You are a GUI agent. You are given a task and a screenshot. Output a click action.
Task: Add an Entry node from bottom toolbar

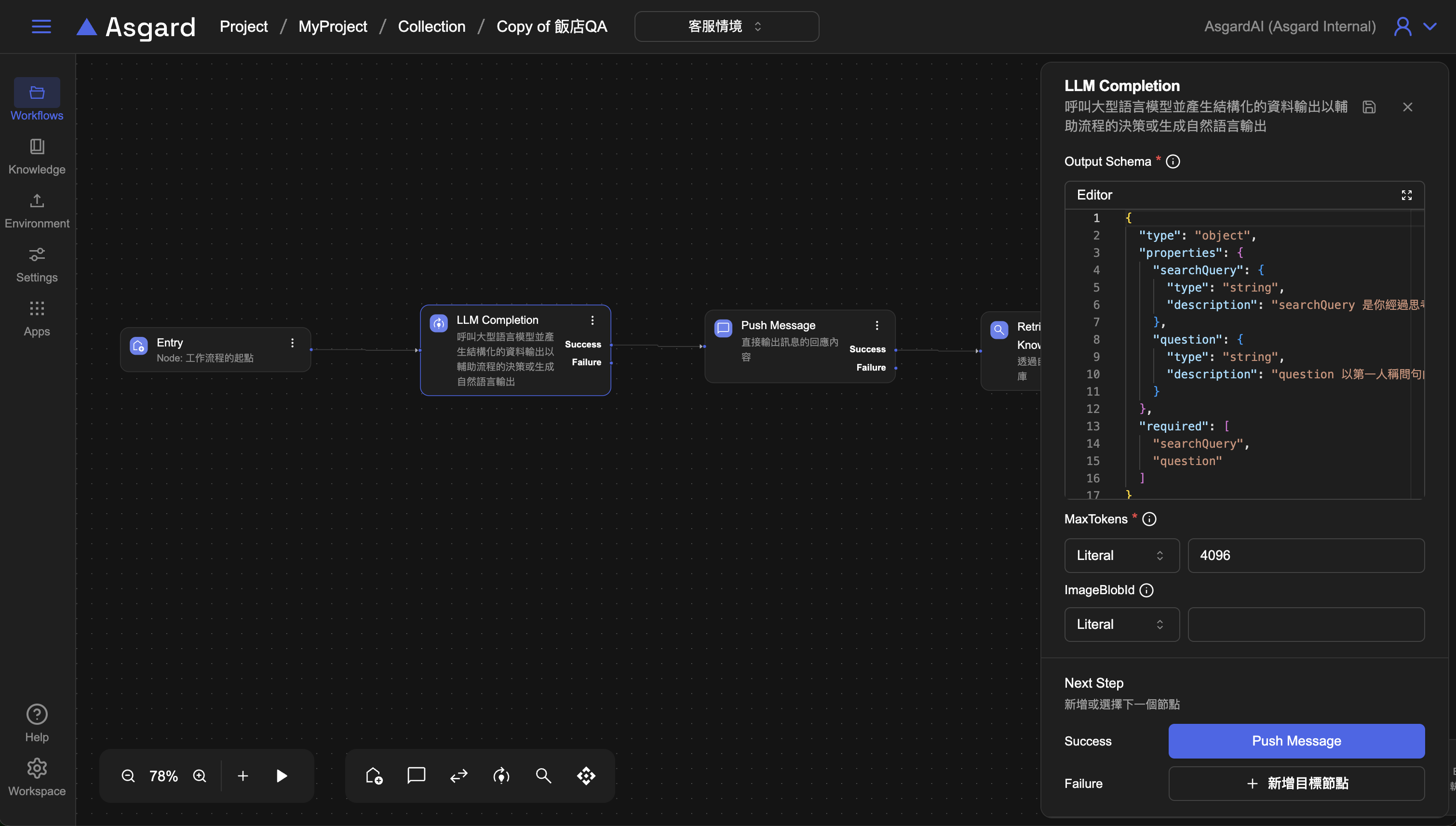pyautogui.click(x=374, y=775)
